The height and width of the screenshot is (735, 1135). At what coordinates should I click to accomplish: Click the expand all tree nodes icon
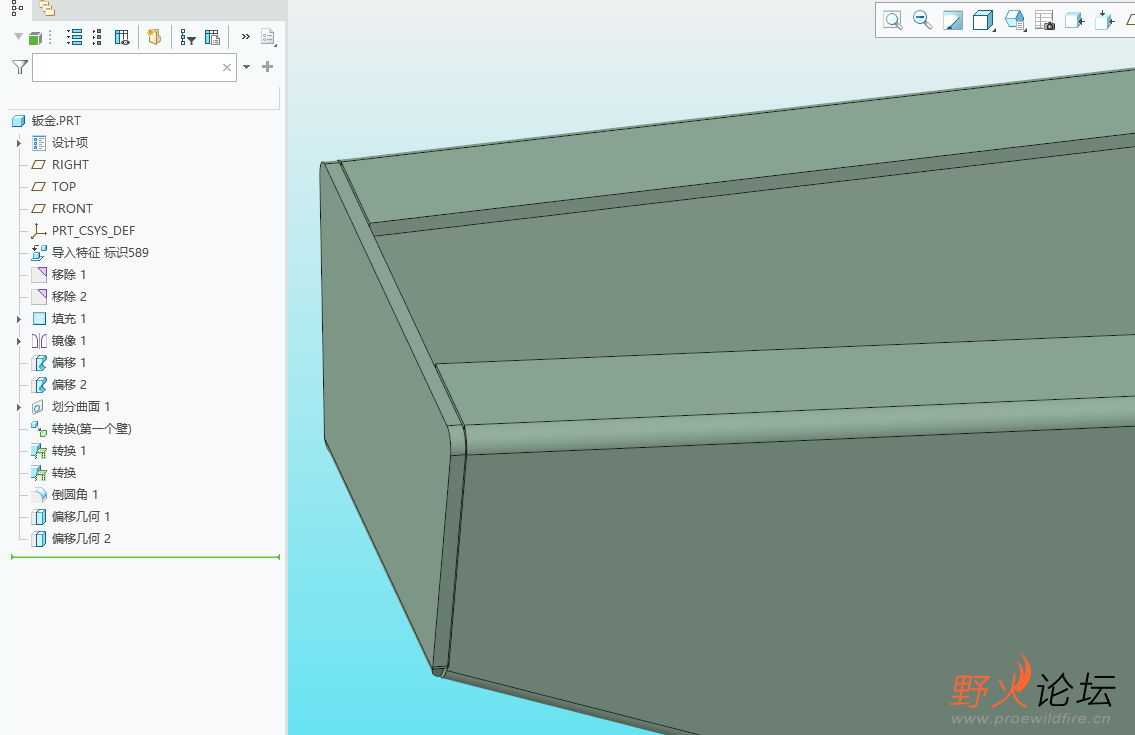tap(74, 38)
